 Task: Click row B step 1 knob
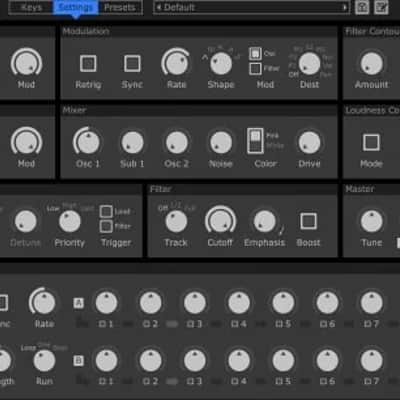pyautogui.click(x=106, y=361)
